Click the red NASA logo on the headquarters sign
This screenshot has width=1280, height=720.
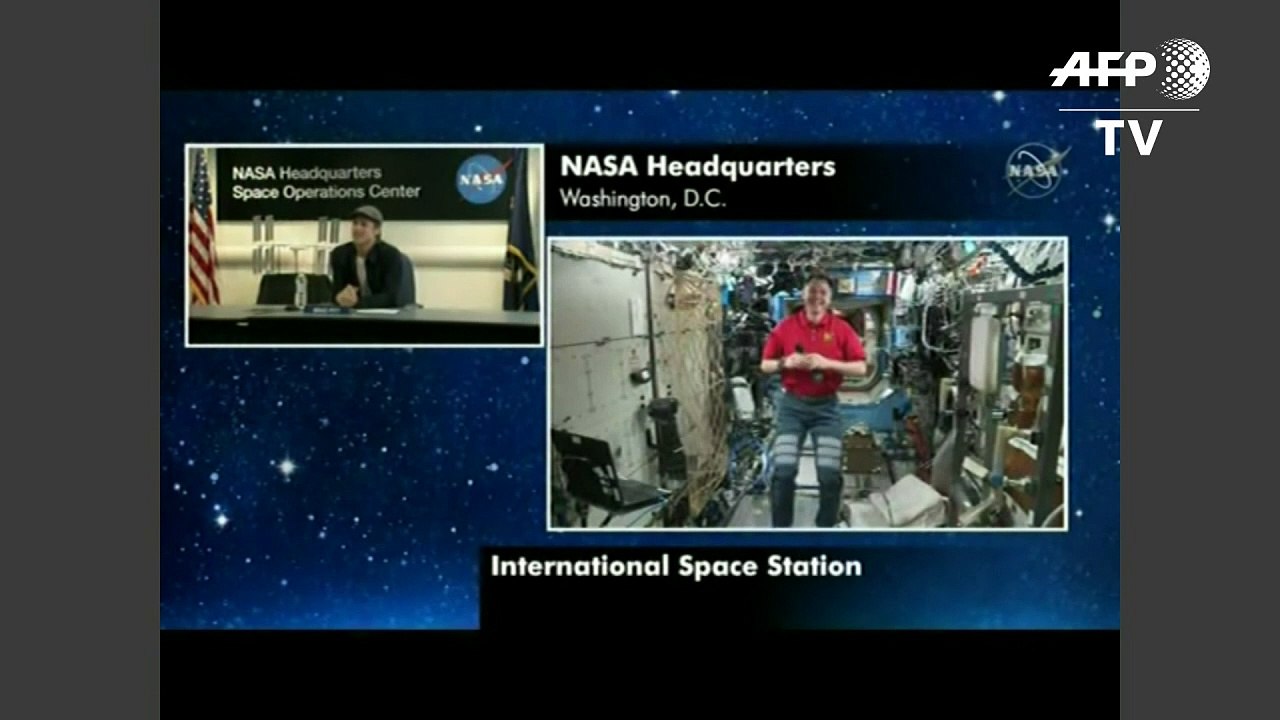pos(483,179)
